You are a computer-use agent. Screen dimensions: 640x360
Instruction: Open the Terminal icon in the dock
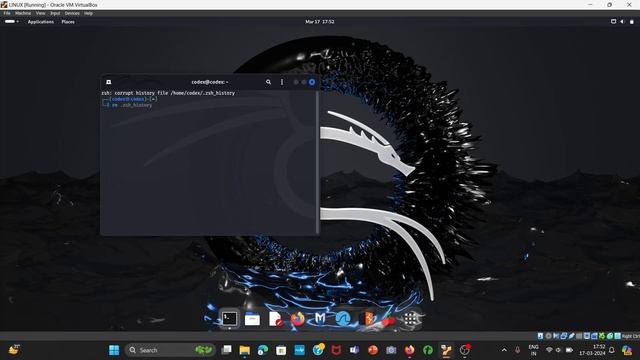[229, 319]
